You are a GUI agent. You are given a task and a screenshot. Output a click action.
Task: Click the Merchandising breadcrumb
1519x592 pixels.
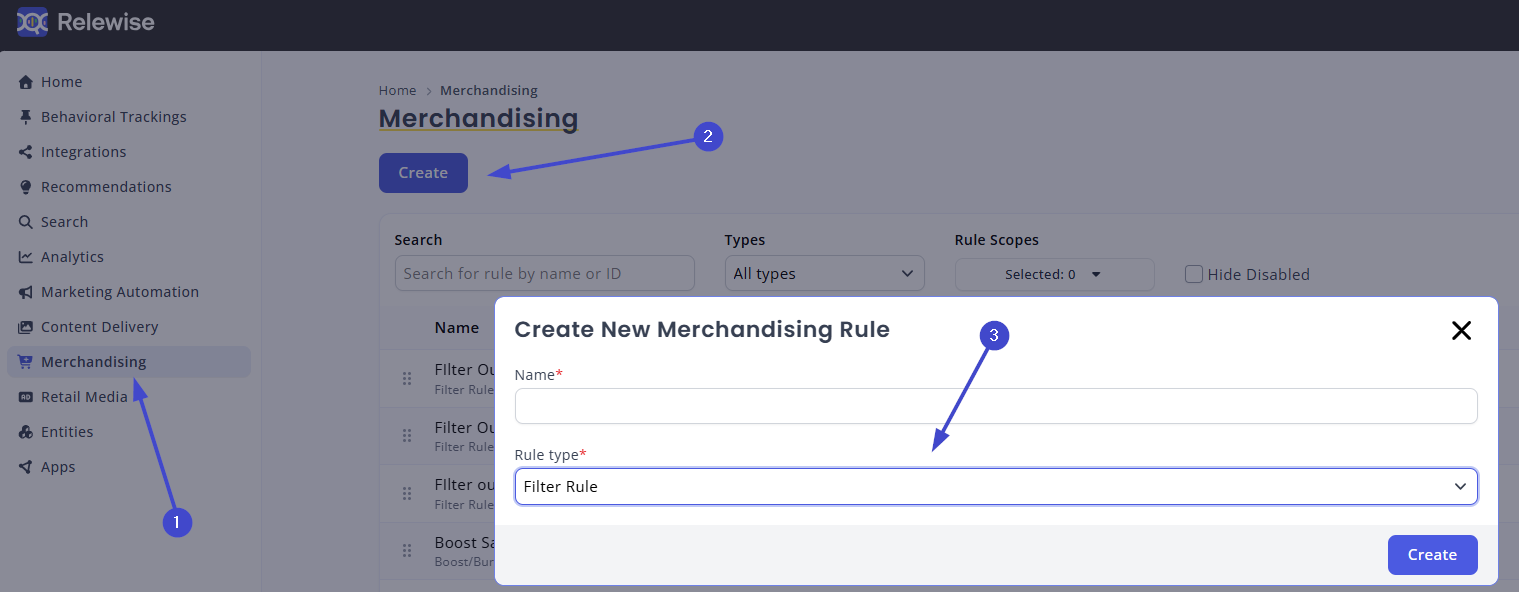pyautogui.click(x=489, y=91)
